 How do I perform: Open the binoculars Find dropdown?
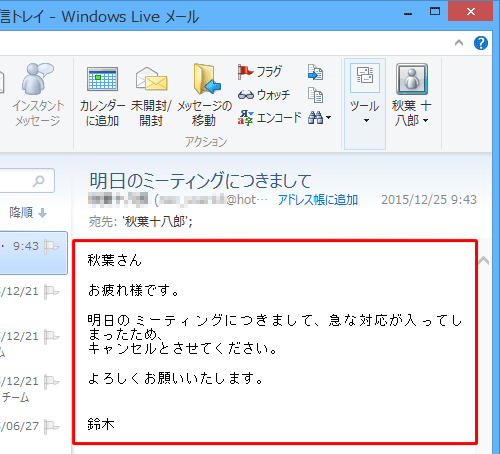coord(319,118)
